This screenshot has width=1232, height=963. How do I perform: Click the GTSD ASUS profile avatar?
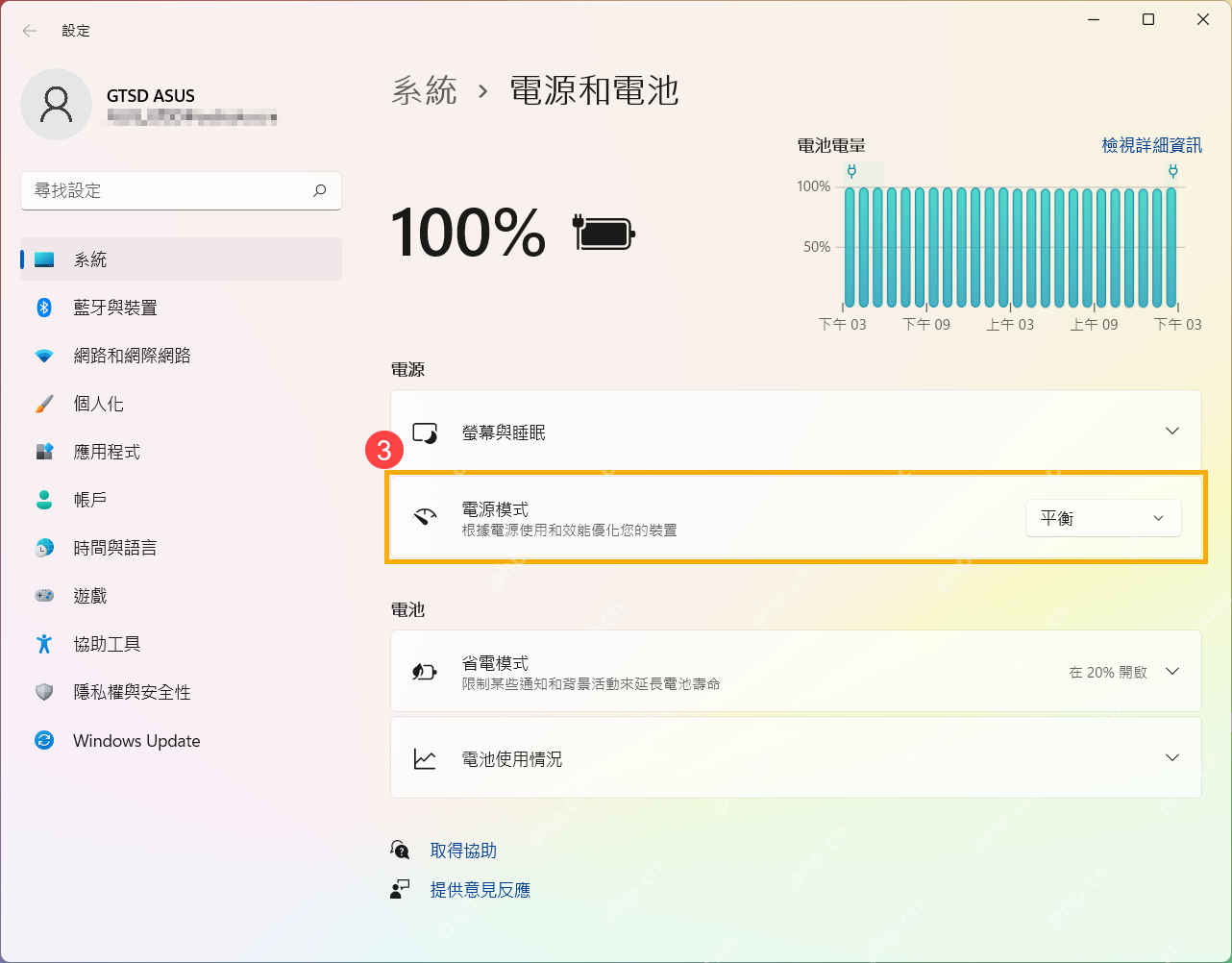point(57,104)
